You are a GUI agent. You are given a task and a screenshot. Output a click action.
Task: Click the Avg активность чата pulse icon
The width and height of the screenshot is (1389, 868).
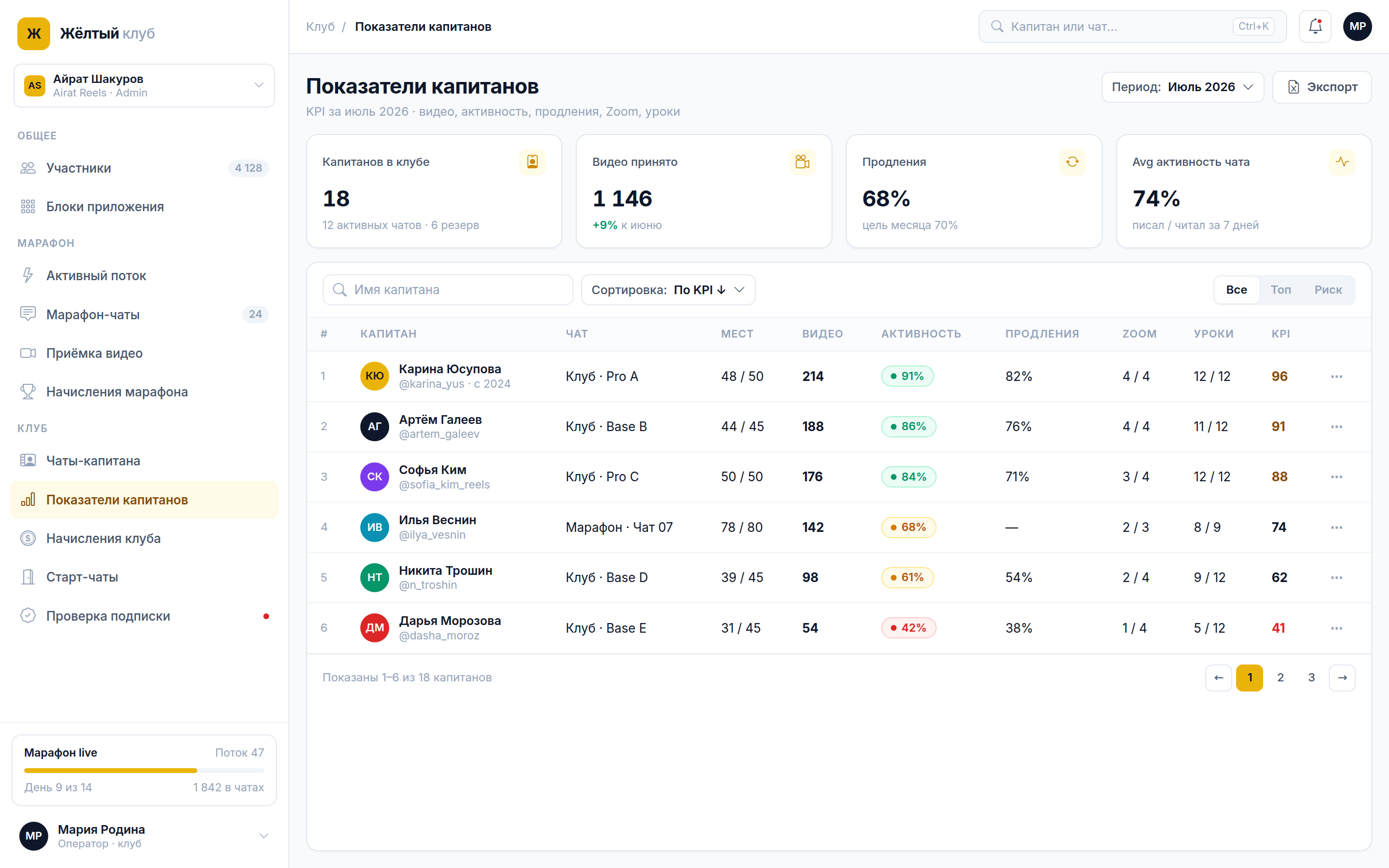point(1342,162)
